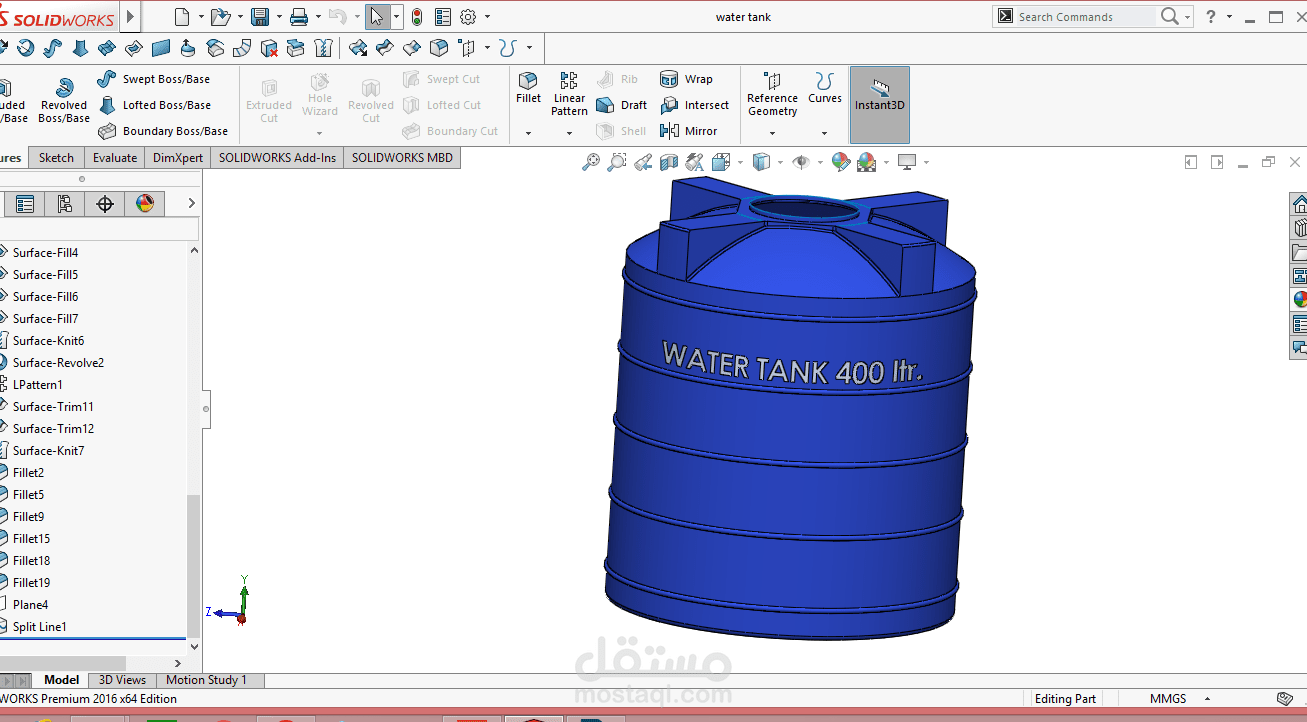The width and height of the screenshot is (1307, 722).
Task: Click the Rebuild traffic light icon
Action: (417, 17)
